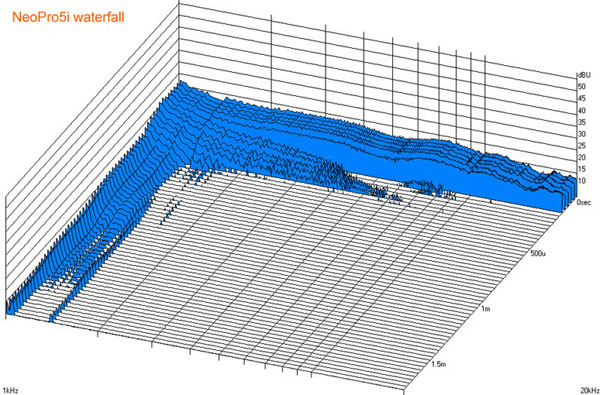The height and width of the screenshot is (395, 600).
Task: Click the 15 dBU scale value
Action: pos(582,169)
